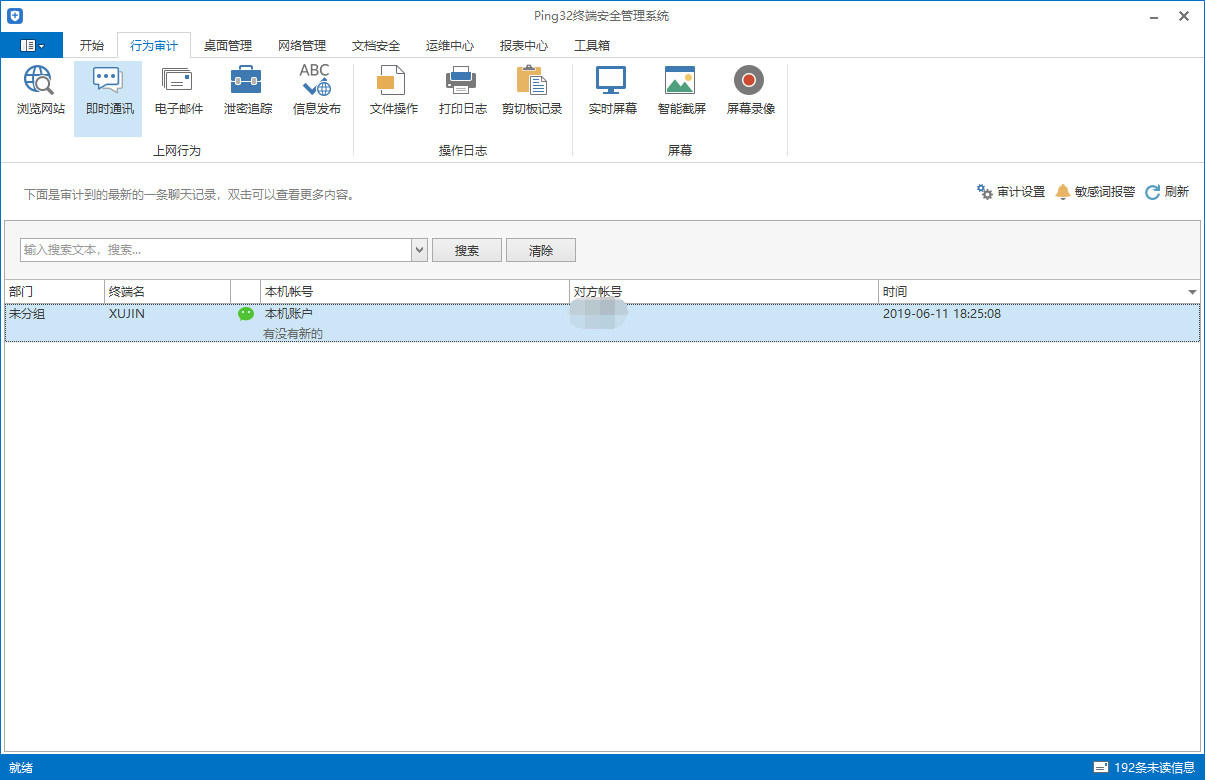Sort by the 部门 column header
The width and height of the screenshot is (1205, 780).
[x=54, y=291]
